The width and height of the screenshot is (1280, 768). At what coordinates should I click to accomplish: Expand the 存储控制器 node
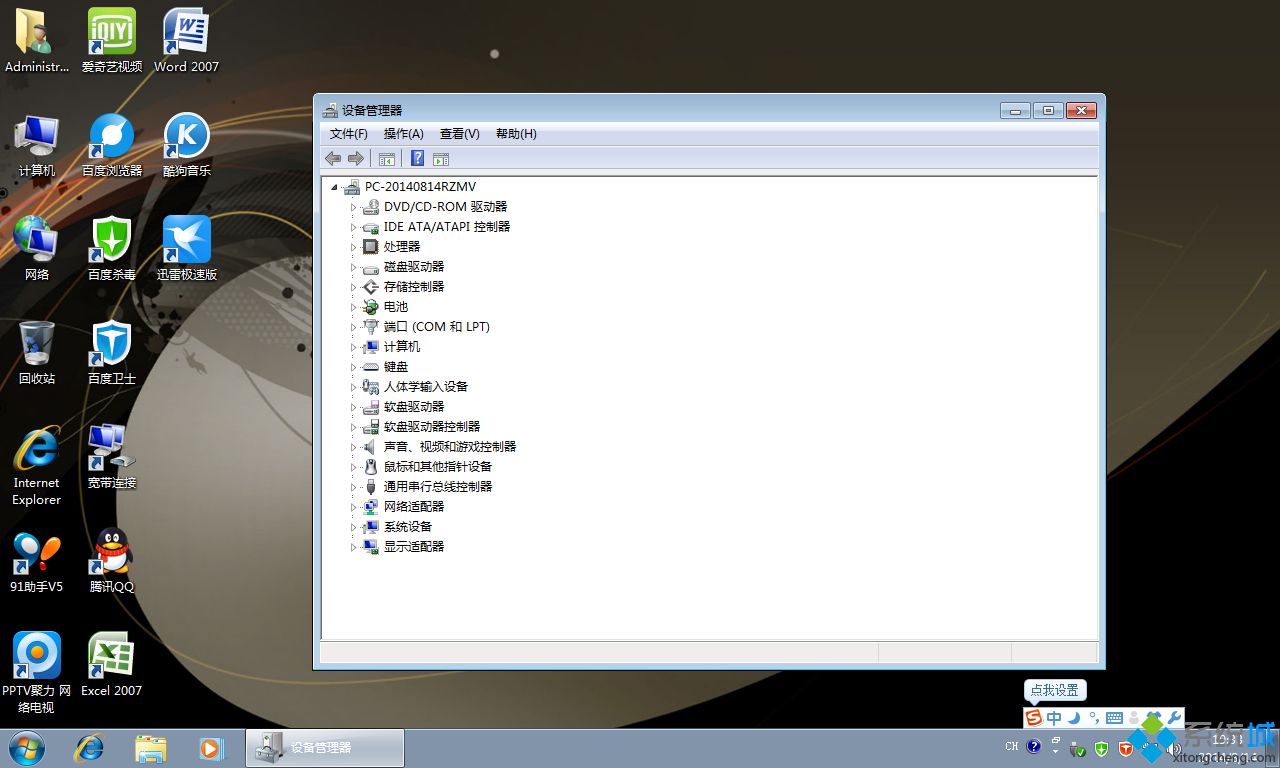353,287
